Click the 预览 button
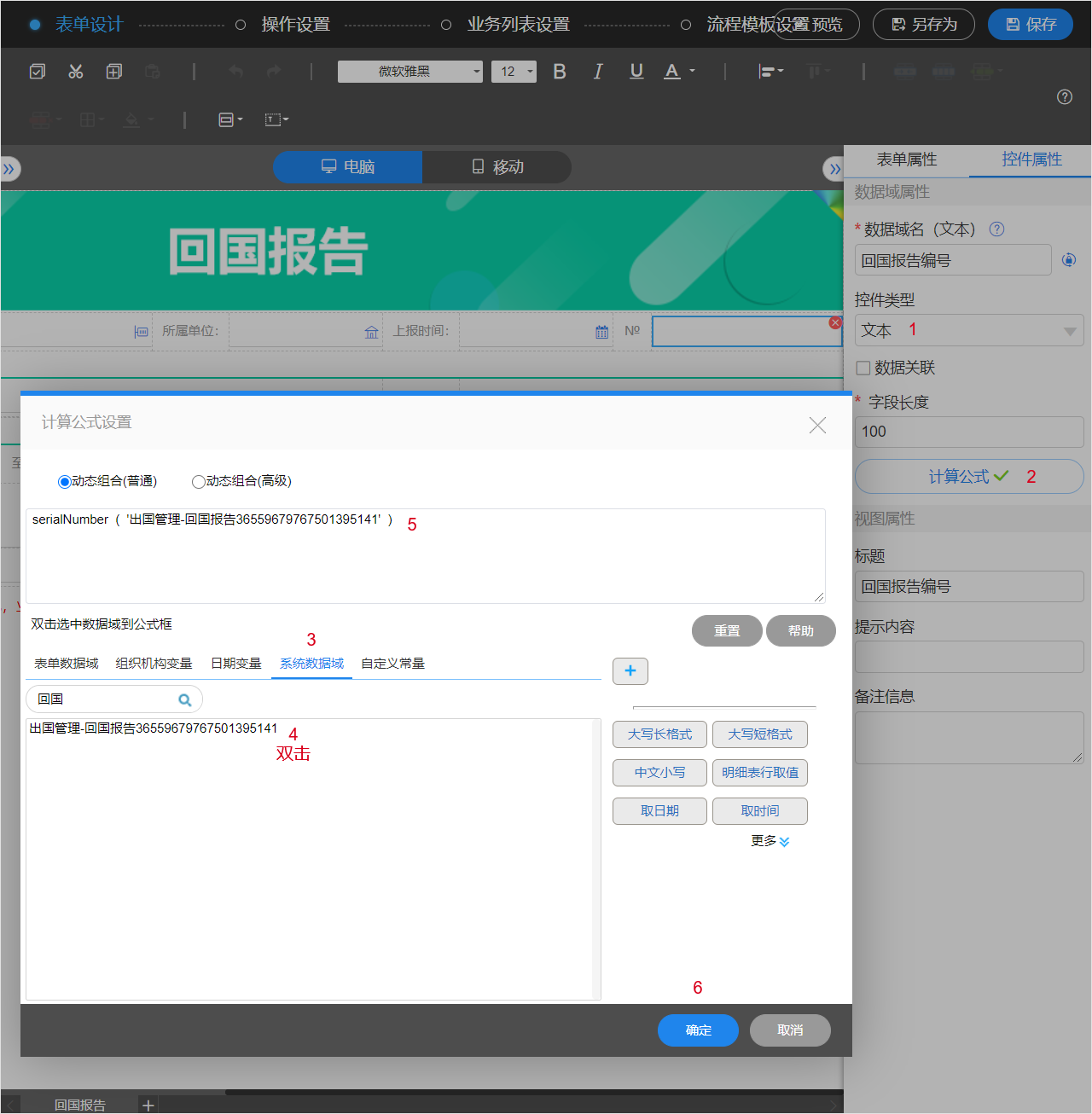 pos(817,24)
